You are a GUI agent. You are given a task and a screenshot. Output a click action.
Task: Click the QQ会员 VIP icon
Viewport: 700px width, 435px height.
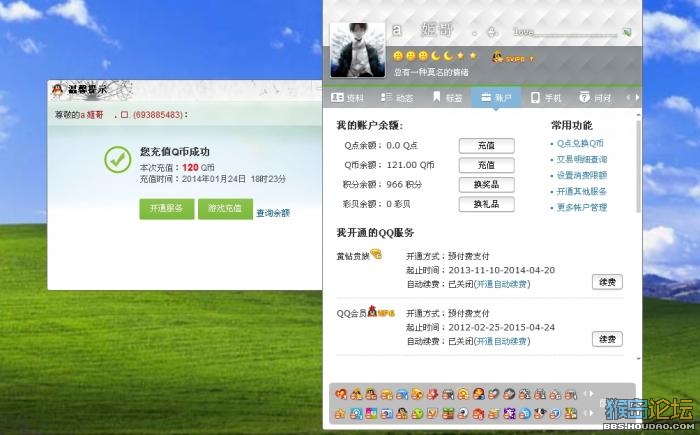pos(381,312)
